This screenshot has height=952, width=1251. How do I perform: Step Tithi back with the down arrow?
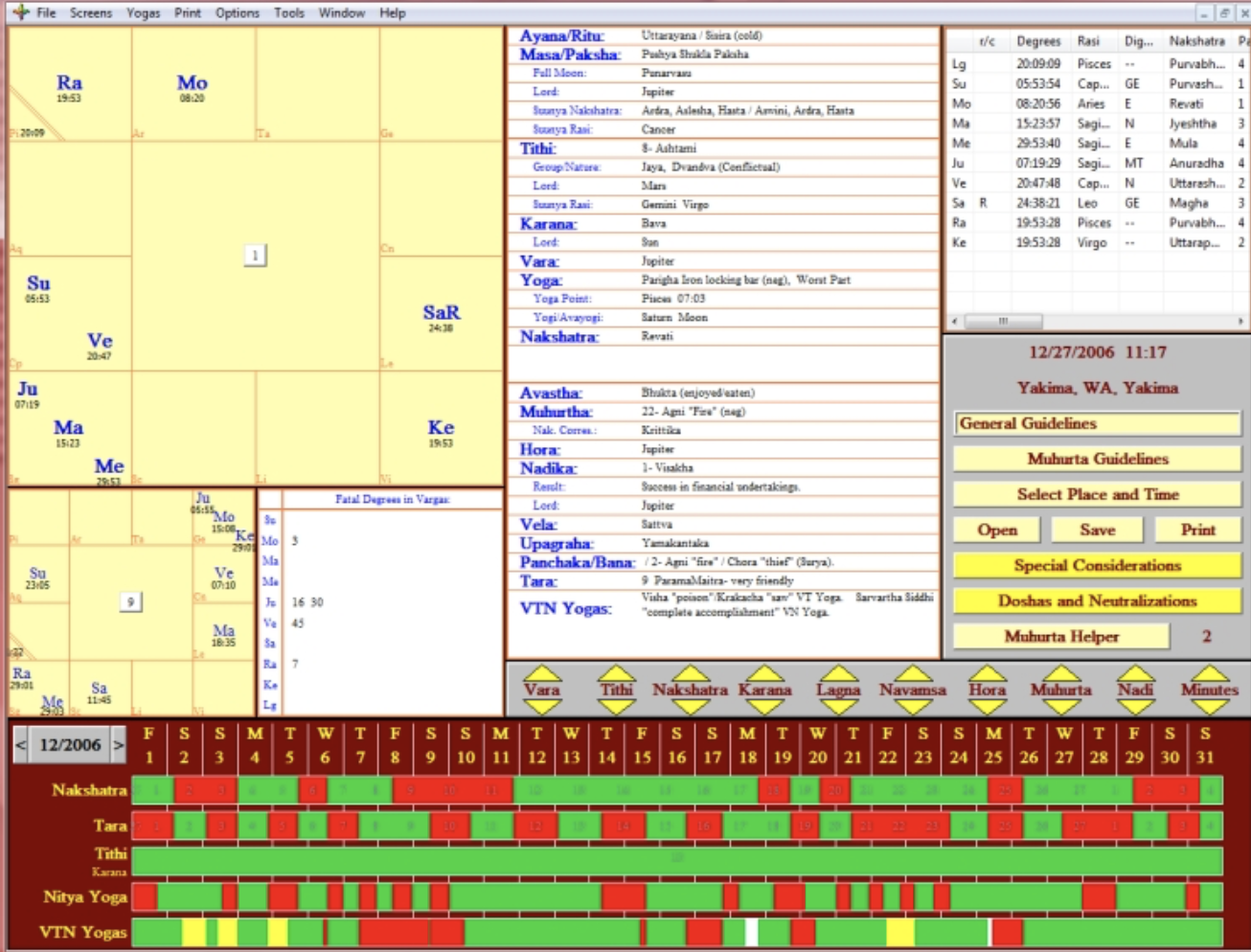click(x=616, y=707)
